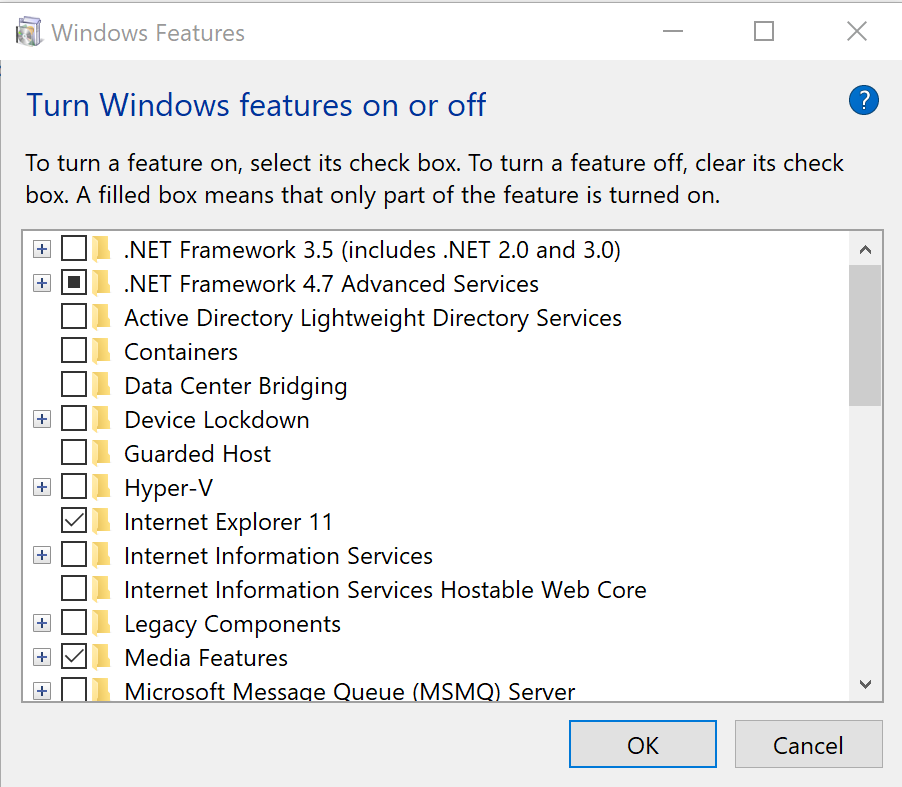The width and height of the screenshot is (902, 787).
Task: Select the Internet Explorer 11 label
Action: [x=228, y=522]
